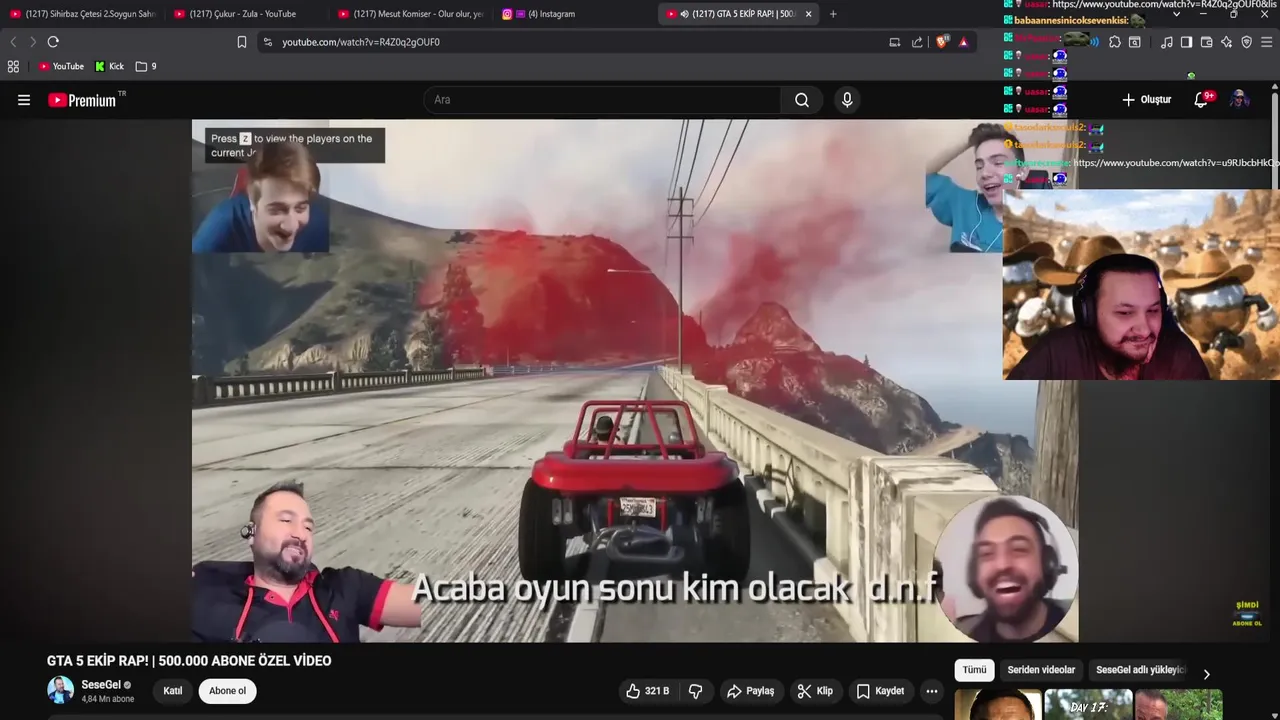
Task: Open bookmarks folder named 9
Action: click(146, 66)
